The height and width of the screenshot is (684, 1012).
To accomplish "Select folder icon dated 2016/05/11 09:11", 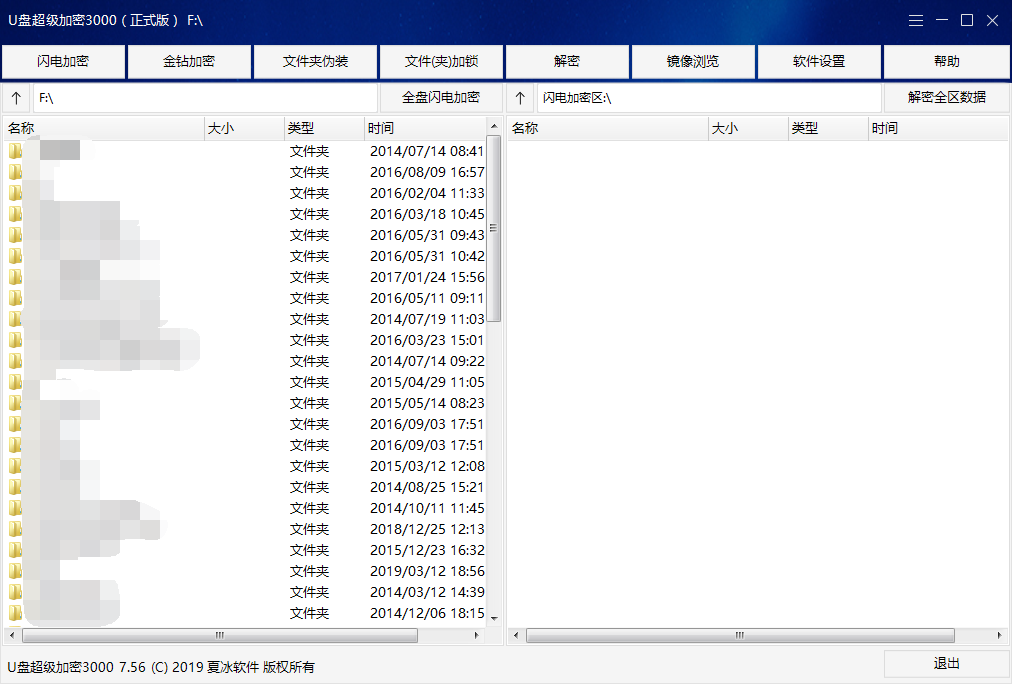I will pyautogui.click(x=15, y=298).
